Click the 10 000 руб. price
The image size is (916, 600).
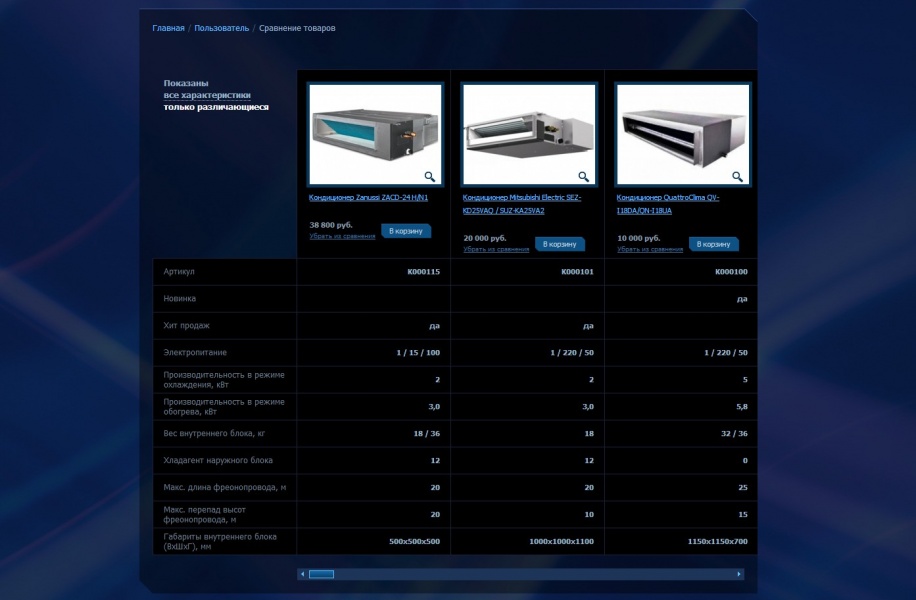pyautogui.click(x=639, y=238)
